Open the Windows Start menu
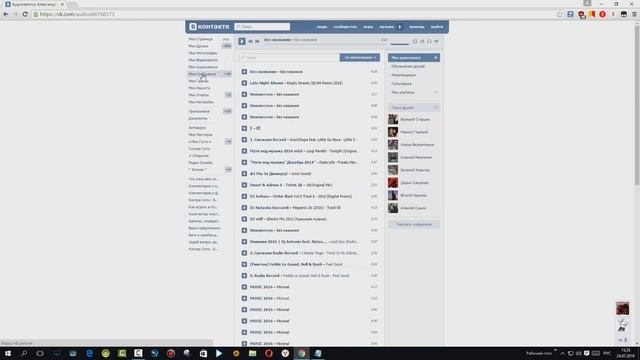The image size is (640, 360). [x=8, y=353]
